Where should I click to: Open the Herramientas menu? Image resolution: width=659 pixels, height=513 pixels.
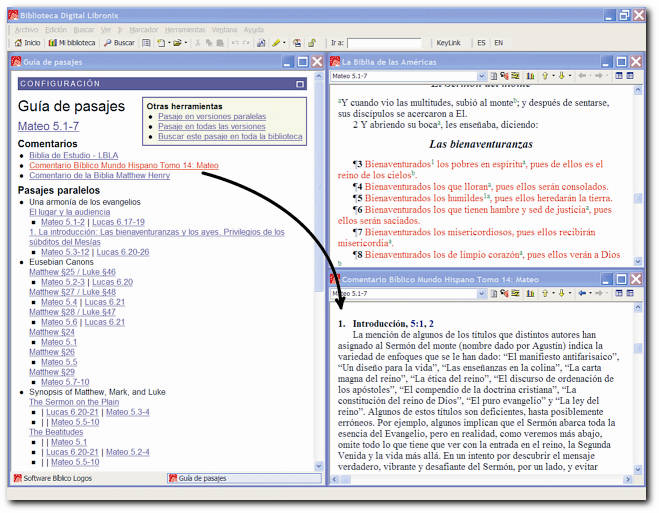pyautogui.click(x=186, y=30)
